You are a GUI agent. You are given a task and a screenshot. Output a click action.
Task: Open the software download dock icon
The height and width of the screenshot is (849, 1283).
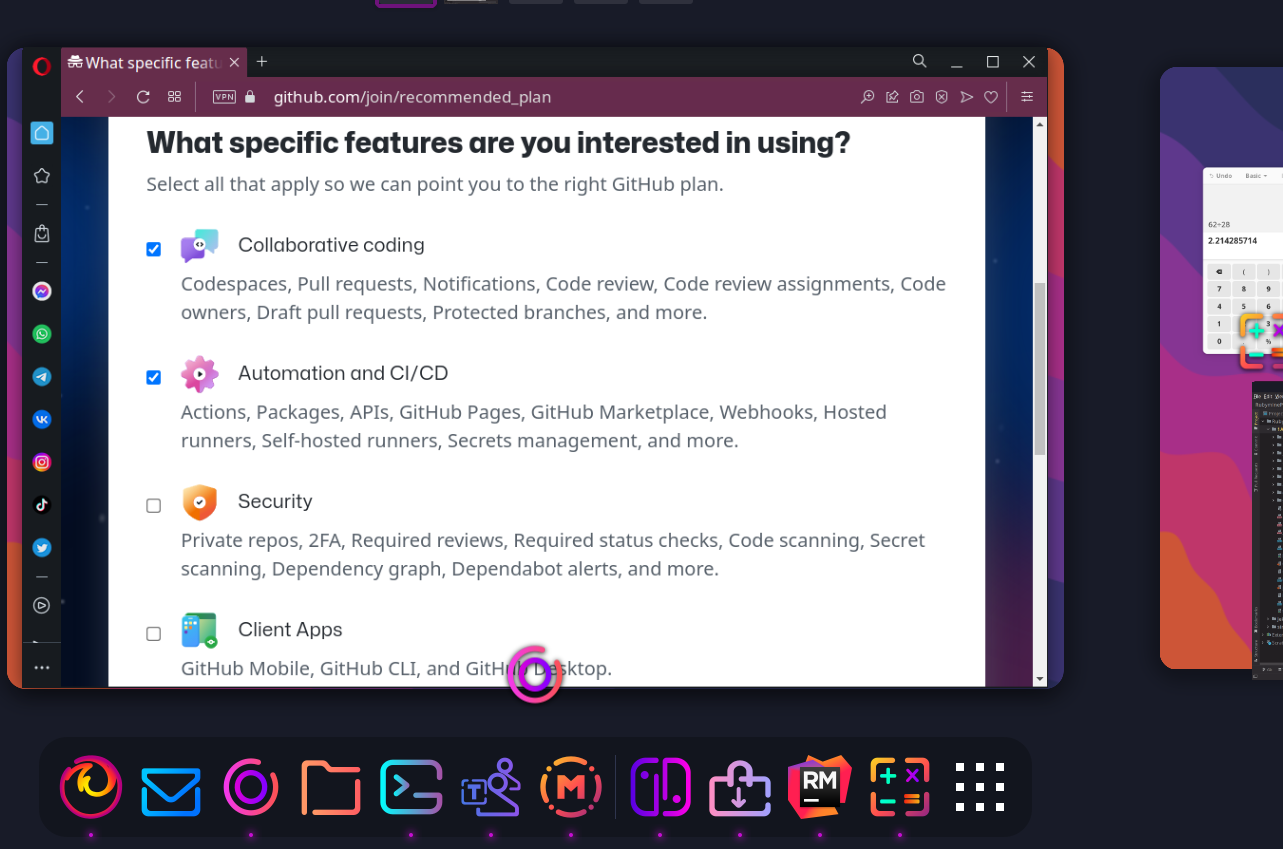pos(740,790)
